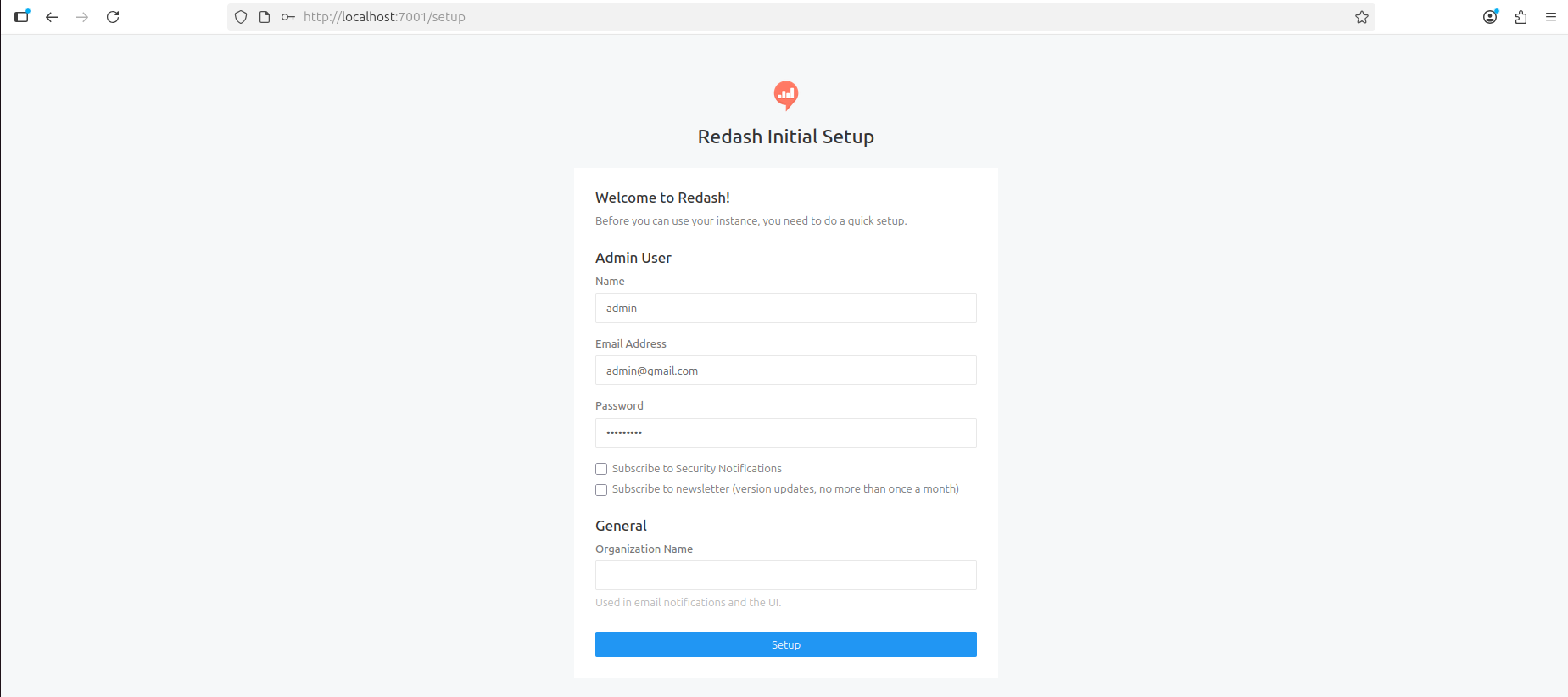Click the 'Redash Initial Setup' heading
The image size is (1568, 697).
click(x=786, y=137)
